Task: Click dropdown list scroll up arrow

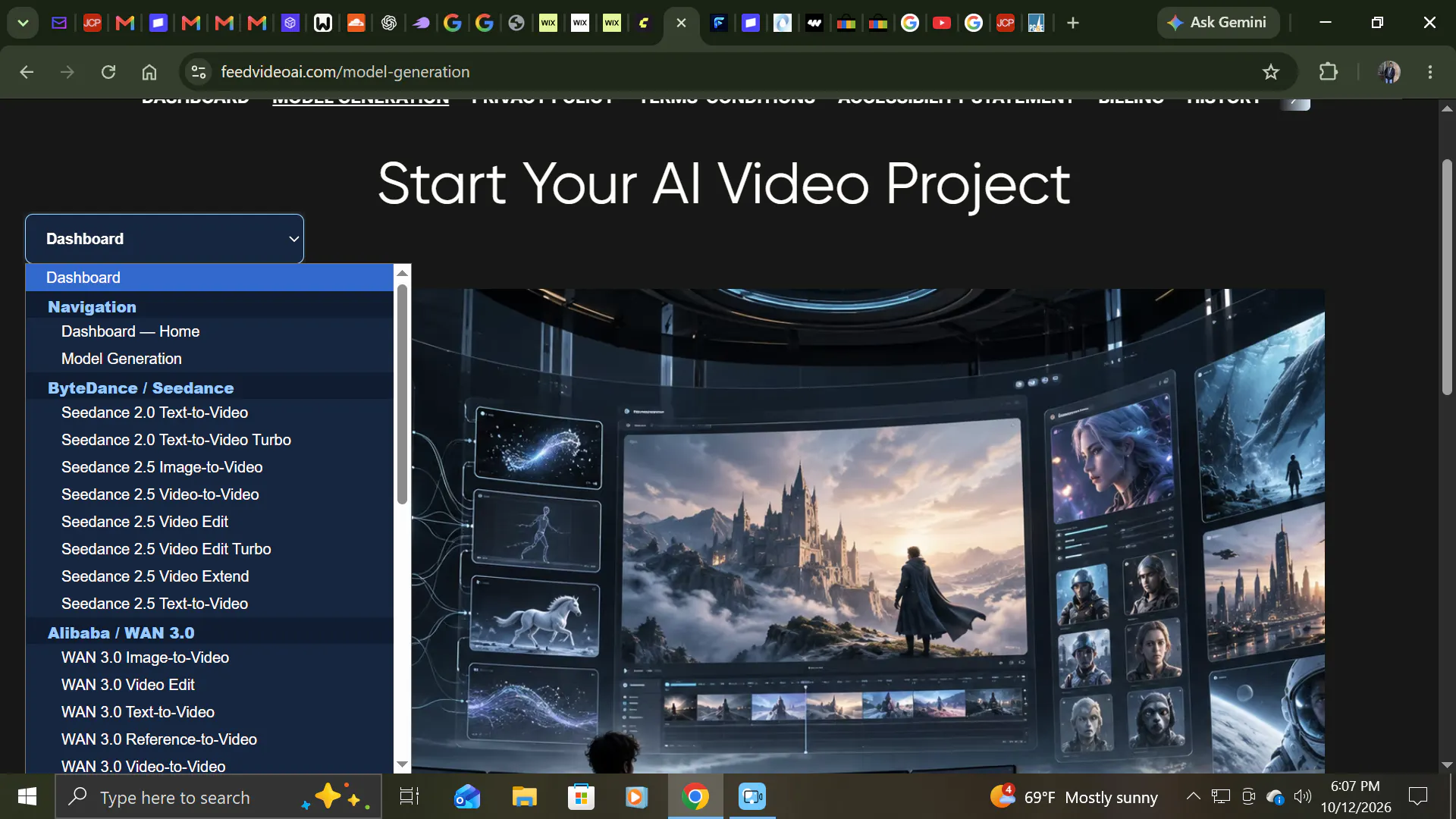Action: (x=403, y=273)
